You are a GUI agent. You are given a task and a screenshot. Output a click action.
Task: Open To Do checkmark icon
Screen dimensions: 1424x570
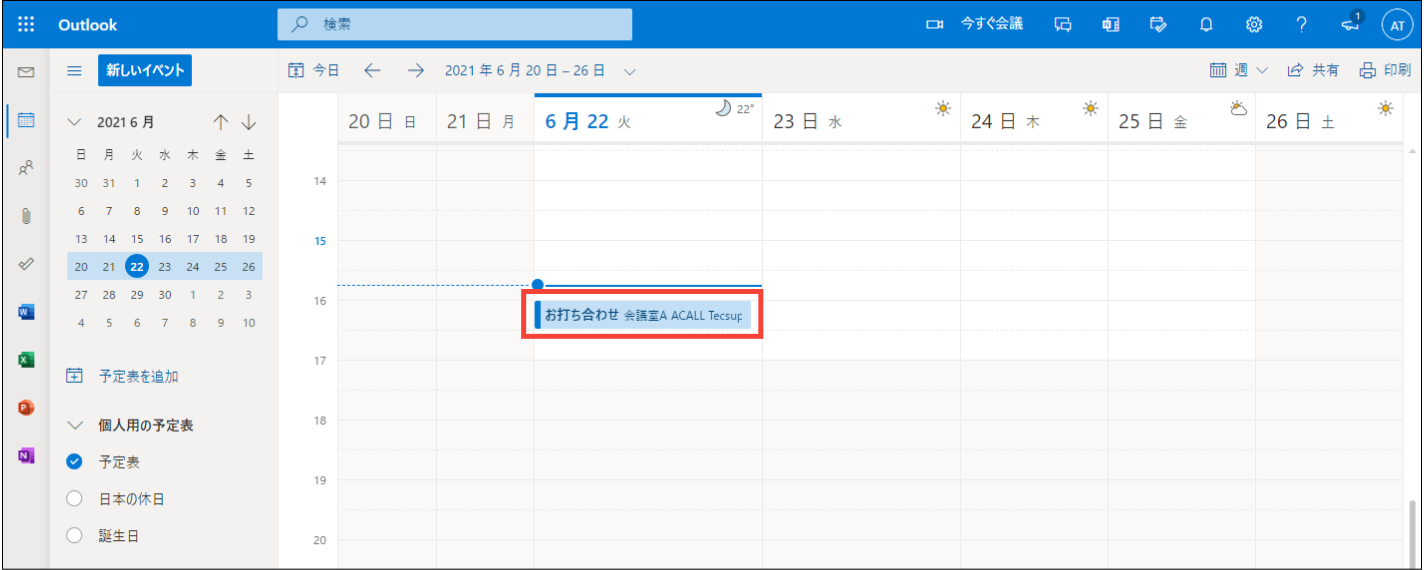point(26,264)
